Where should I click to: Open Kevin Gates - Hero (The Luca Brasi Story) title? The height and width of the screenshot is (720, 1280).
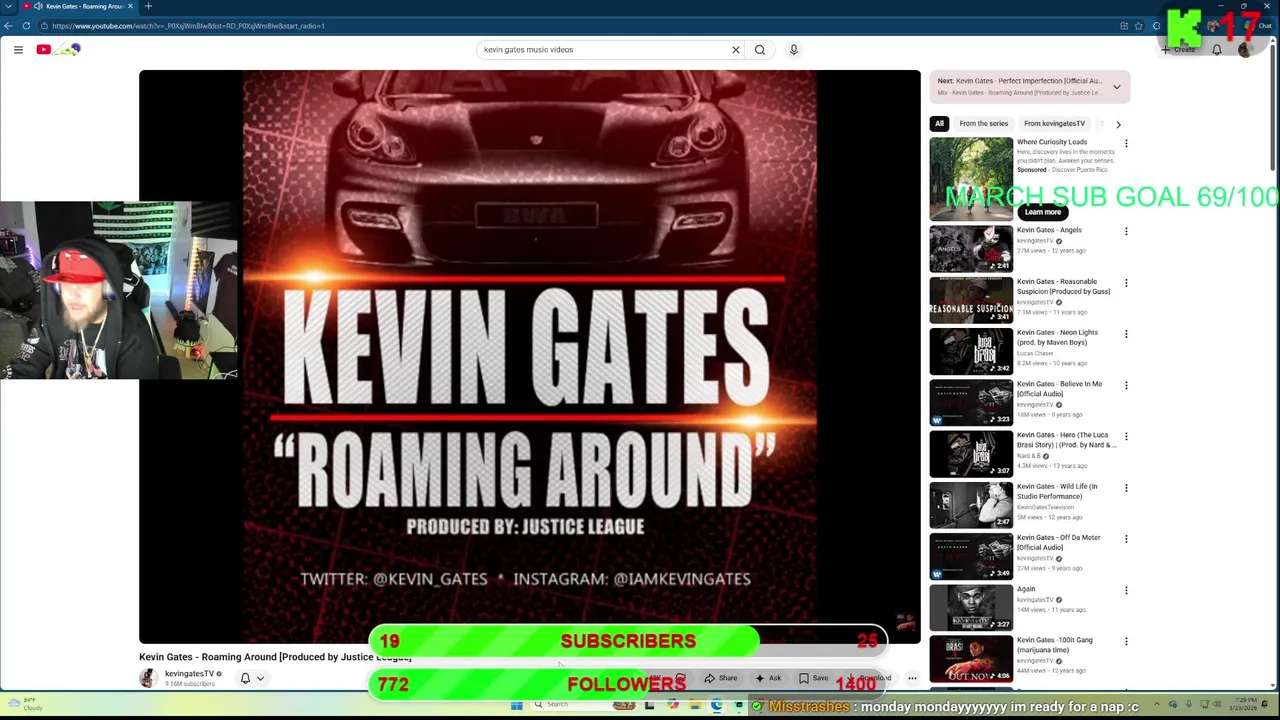[x=1066, y=440]
